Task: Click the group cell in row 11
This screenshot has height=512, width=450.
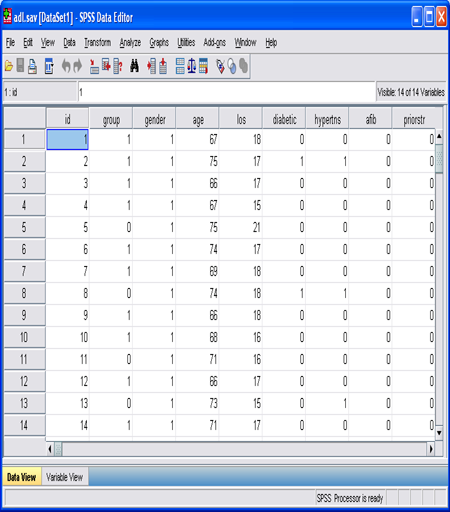Action: pyautogui.click(x=111, y=359)
